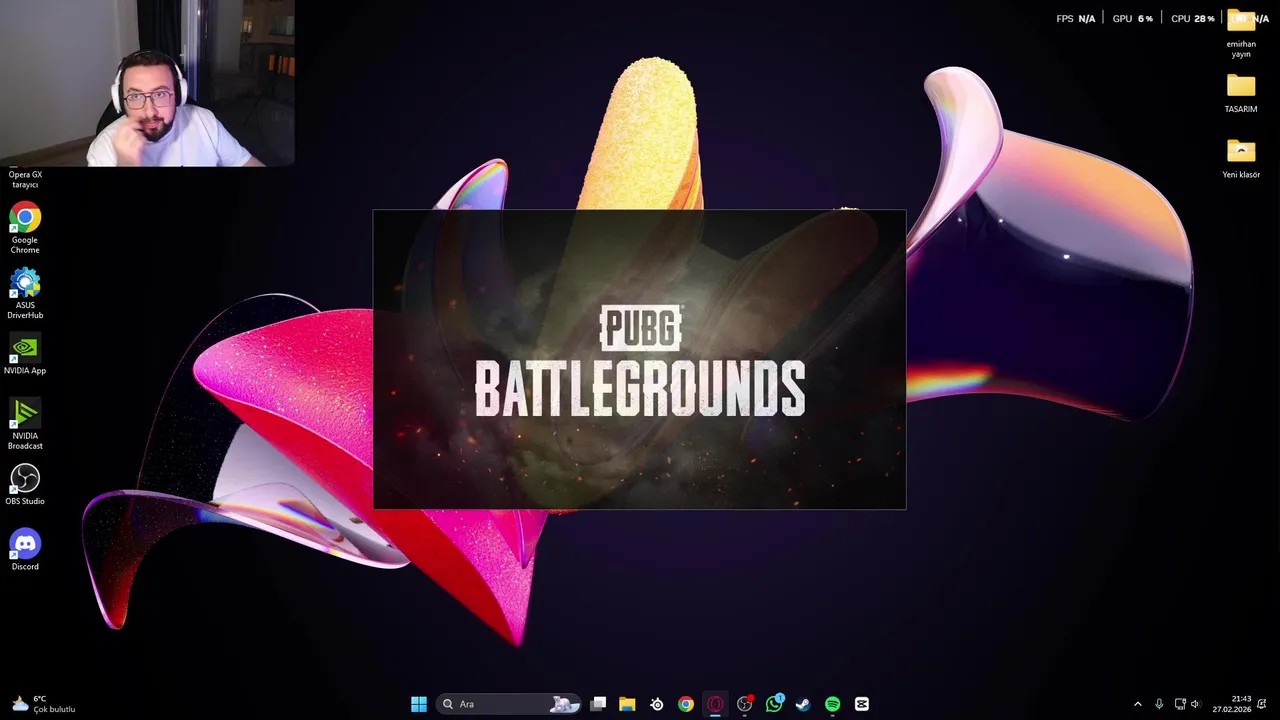
Task: Open the Google Chrome desktop shortcut
Action: [25, 228]
